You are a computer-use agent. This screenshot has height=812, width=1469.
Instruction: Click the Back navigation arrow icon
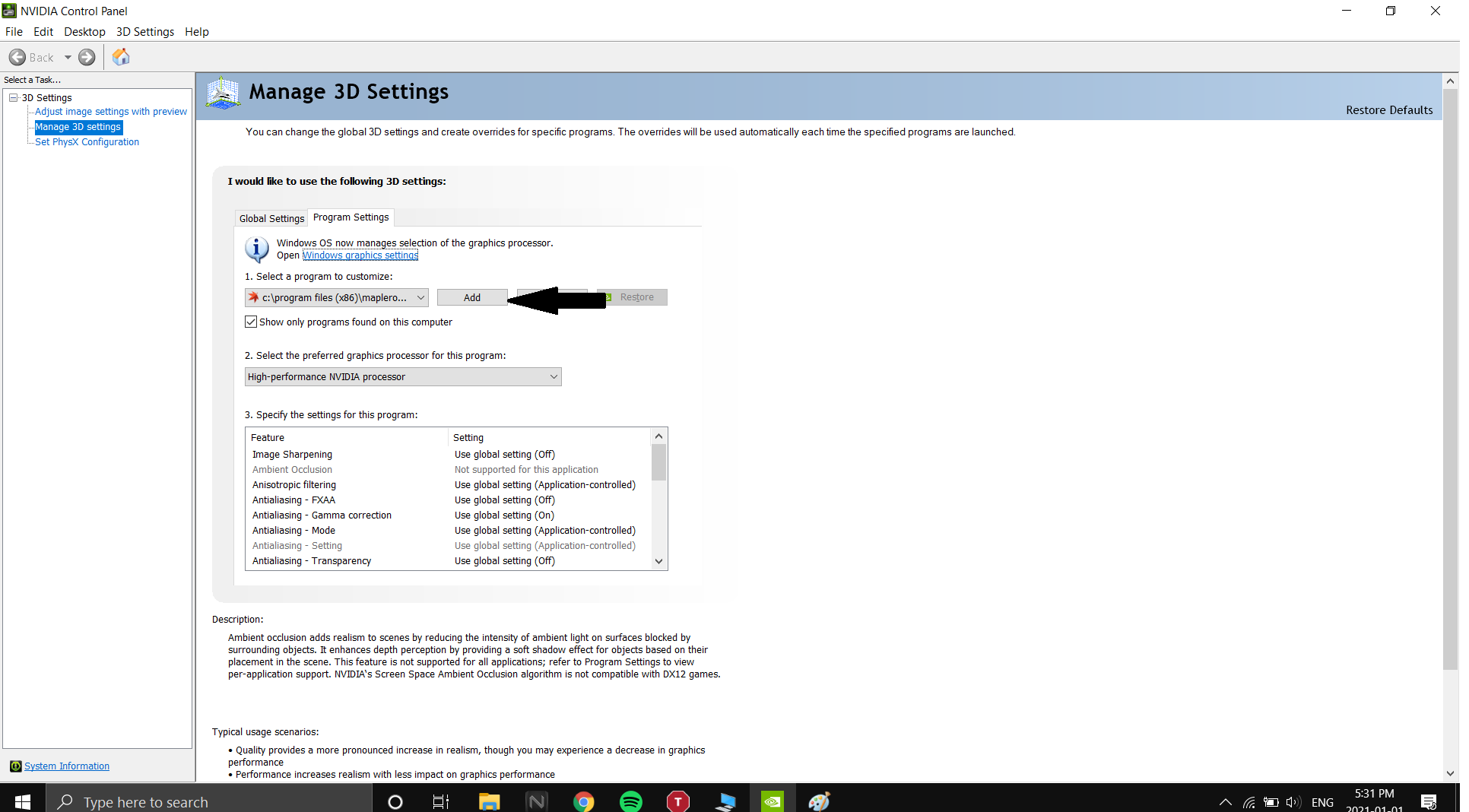coord(17,58)
